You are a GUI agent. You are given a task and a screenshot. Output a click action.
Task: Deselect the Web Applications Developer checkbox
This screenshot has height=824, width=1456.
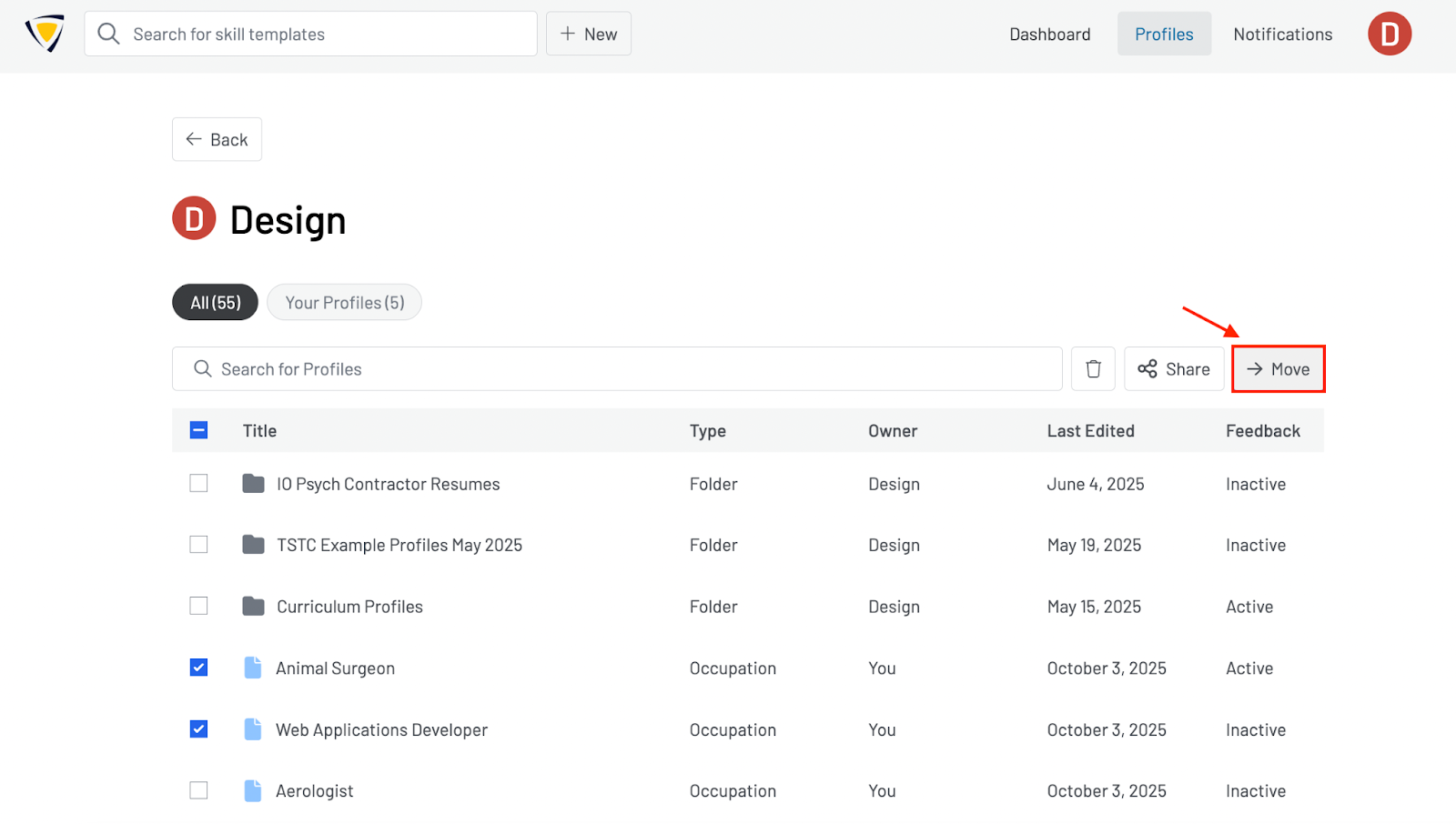pyautogui.click(x=198, y=729)
